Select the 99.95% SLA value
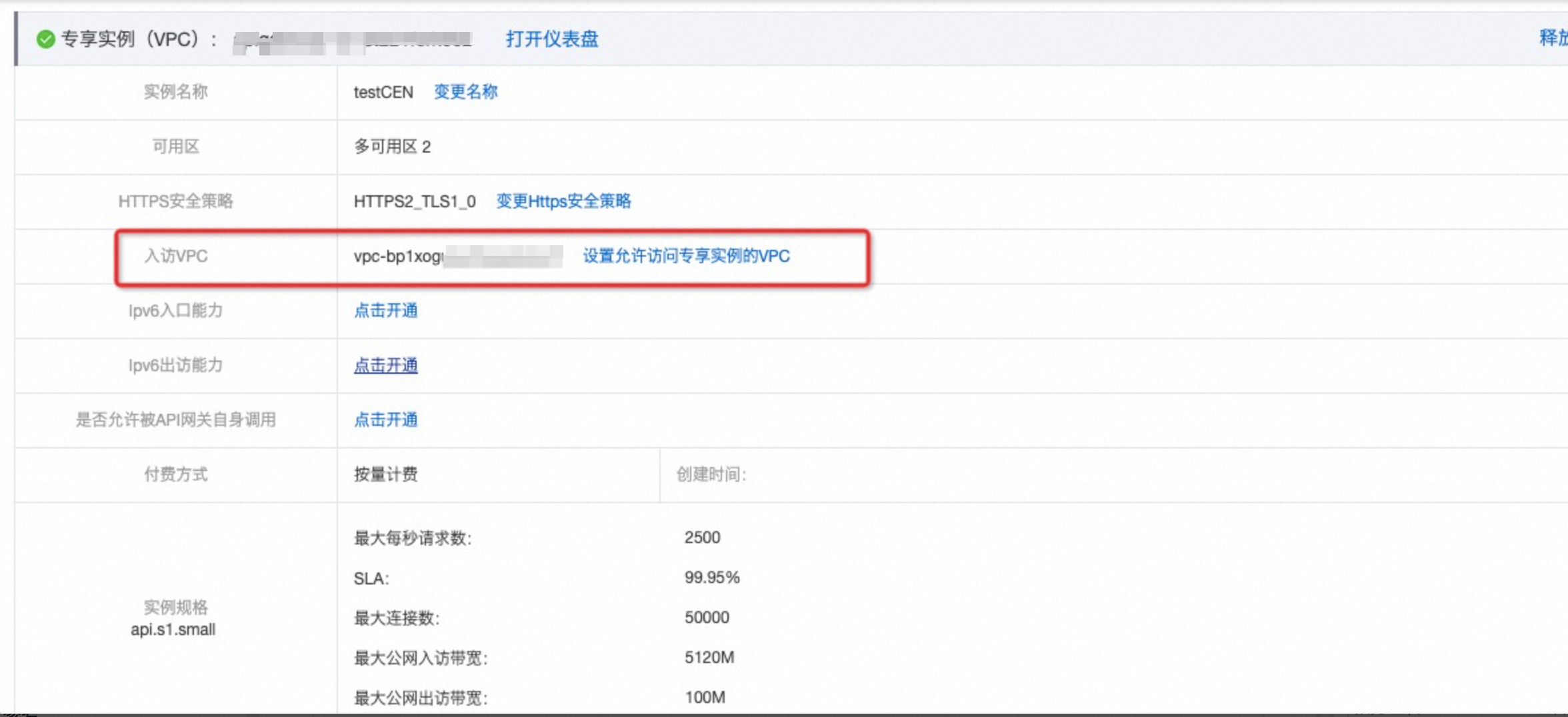The width and height of the screenshot is (1568, 717). (712, 577)
